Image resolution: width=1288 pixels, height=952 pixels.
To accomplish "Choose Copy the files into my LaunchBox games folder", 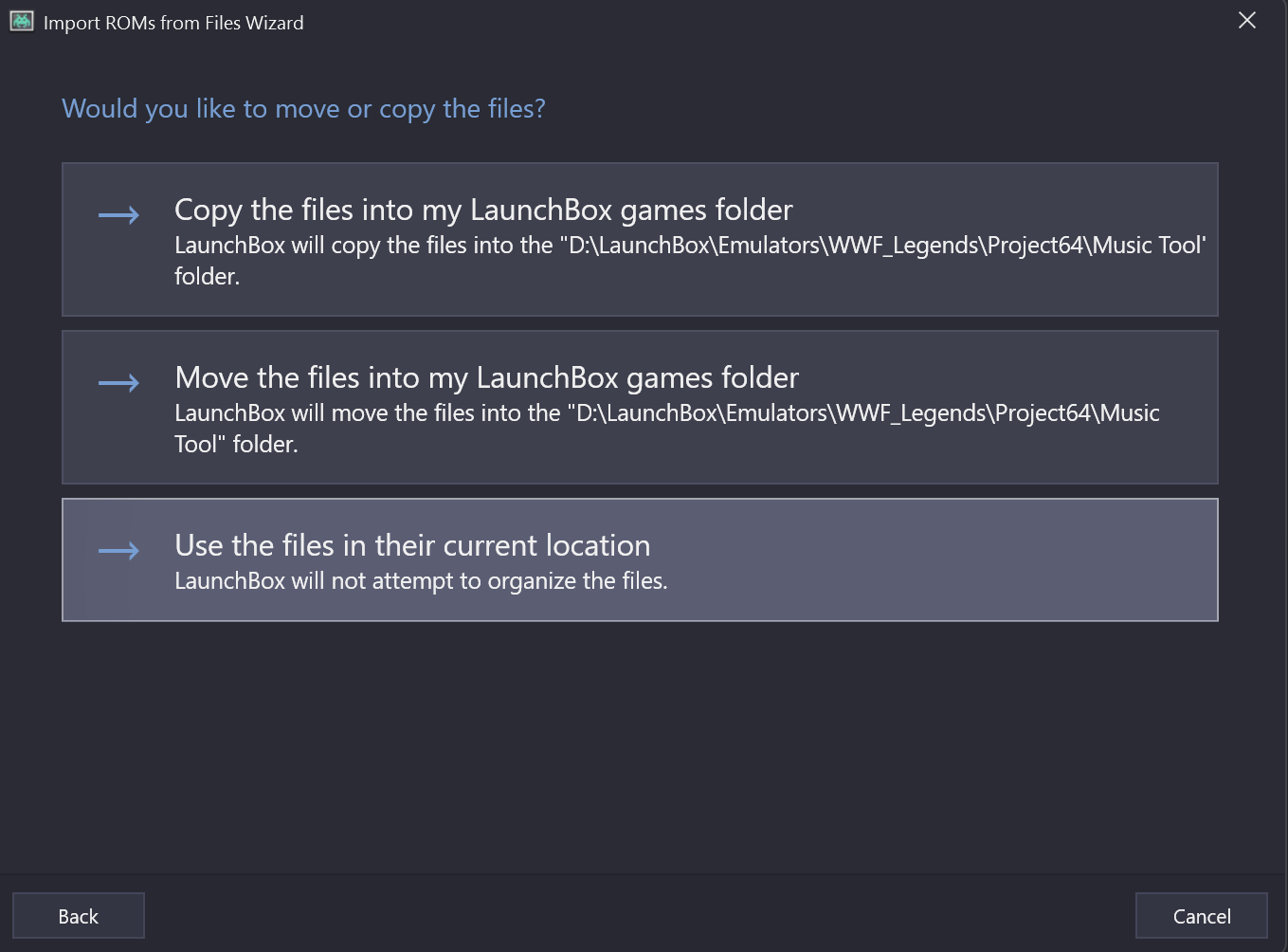I will pyautogui.click(x=640, y=239).
